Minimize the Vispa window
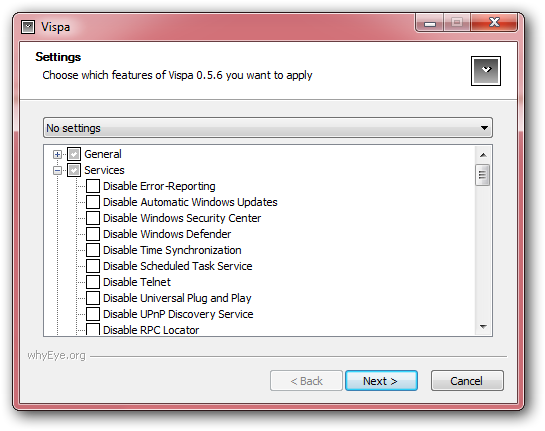Viewport: 545px width, 431px height. point(430,23)
